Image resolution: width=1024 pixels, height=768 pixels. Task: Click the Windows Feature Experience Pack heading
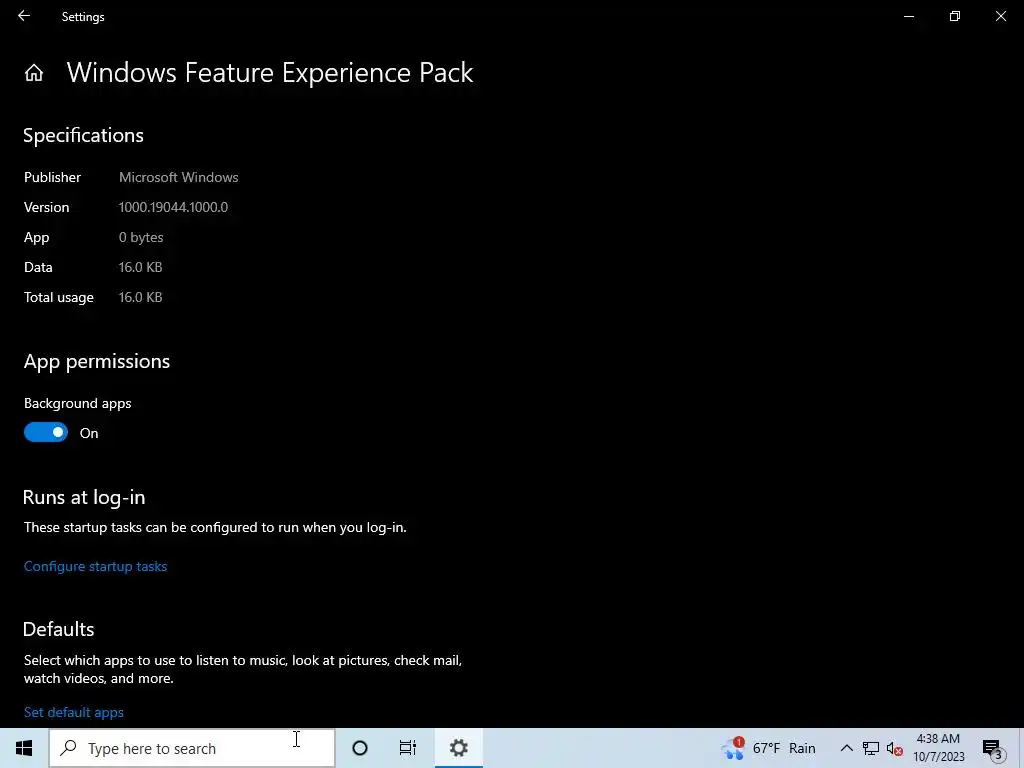coord(270,72)
